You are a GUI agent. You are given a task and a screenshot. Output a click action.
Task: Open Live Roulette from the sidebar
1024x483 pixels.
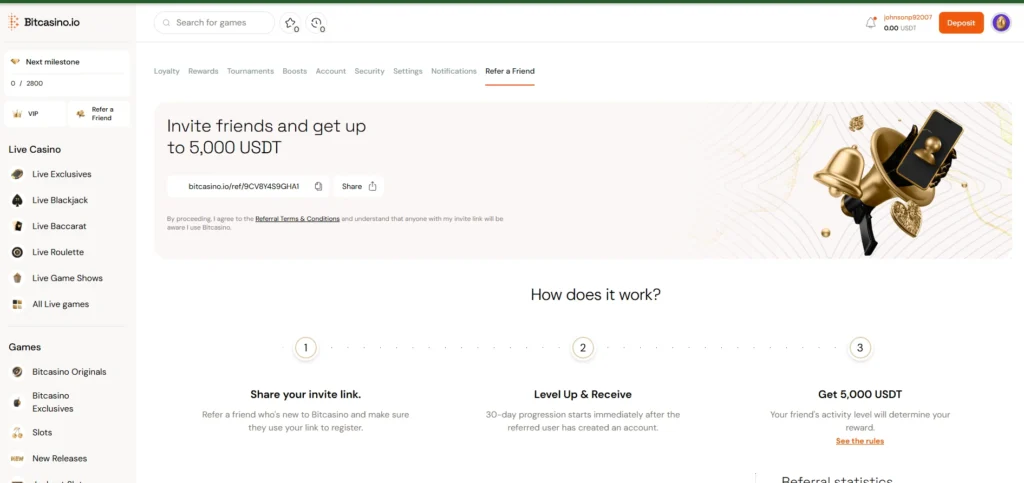tap(57, 252)
